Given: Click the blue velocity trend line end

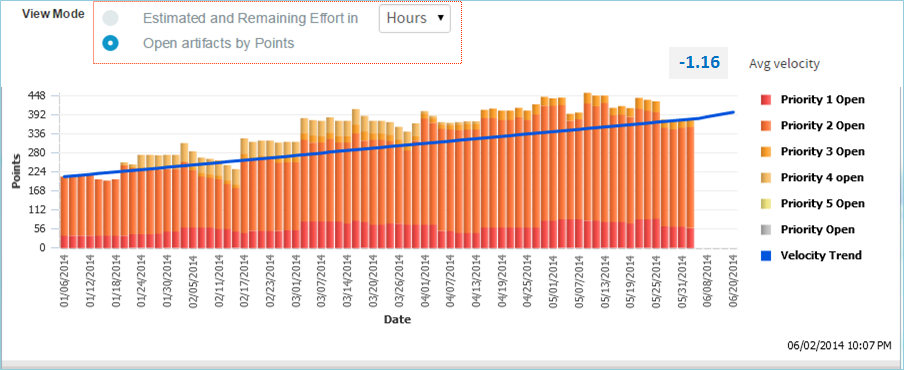Looking at the screenshot, I should (x=734, y=112).
